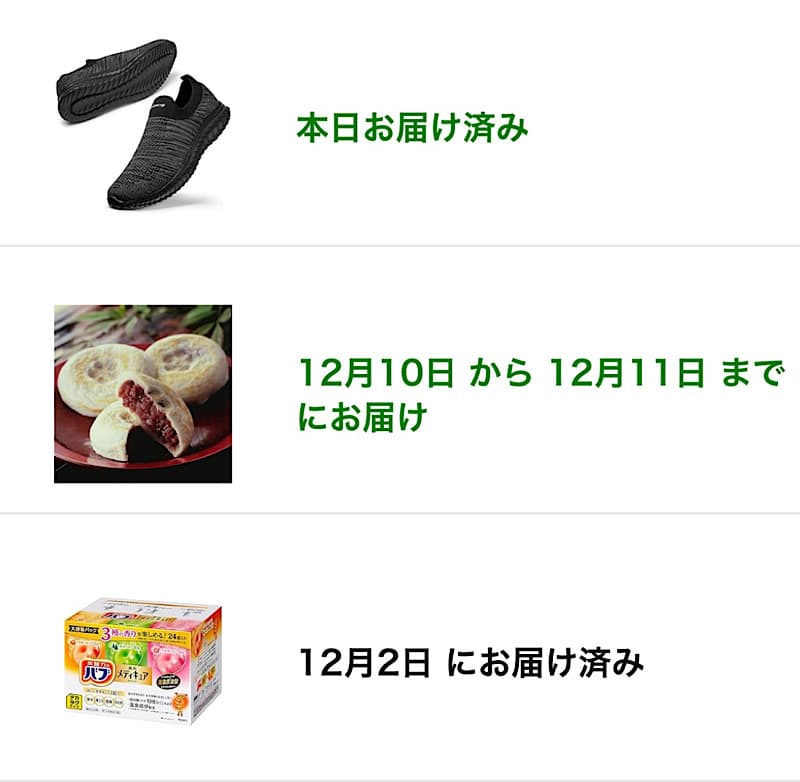This screenshot has height=782, width=800.
Task: Click the '本日お届け済み' delivery status
Action: (x=412, y=128)
